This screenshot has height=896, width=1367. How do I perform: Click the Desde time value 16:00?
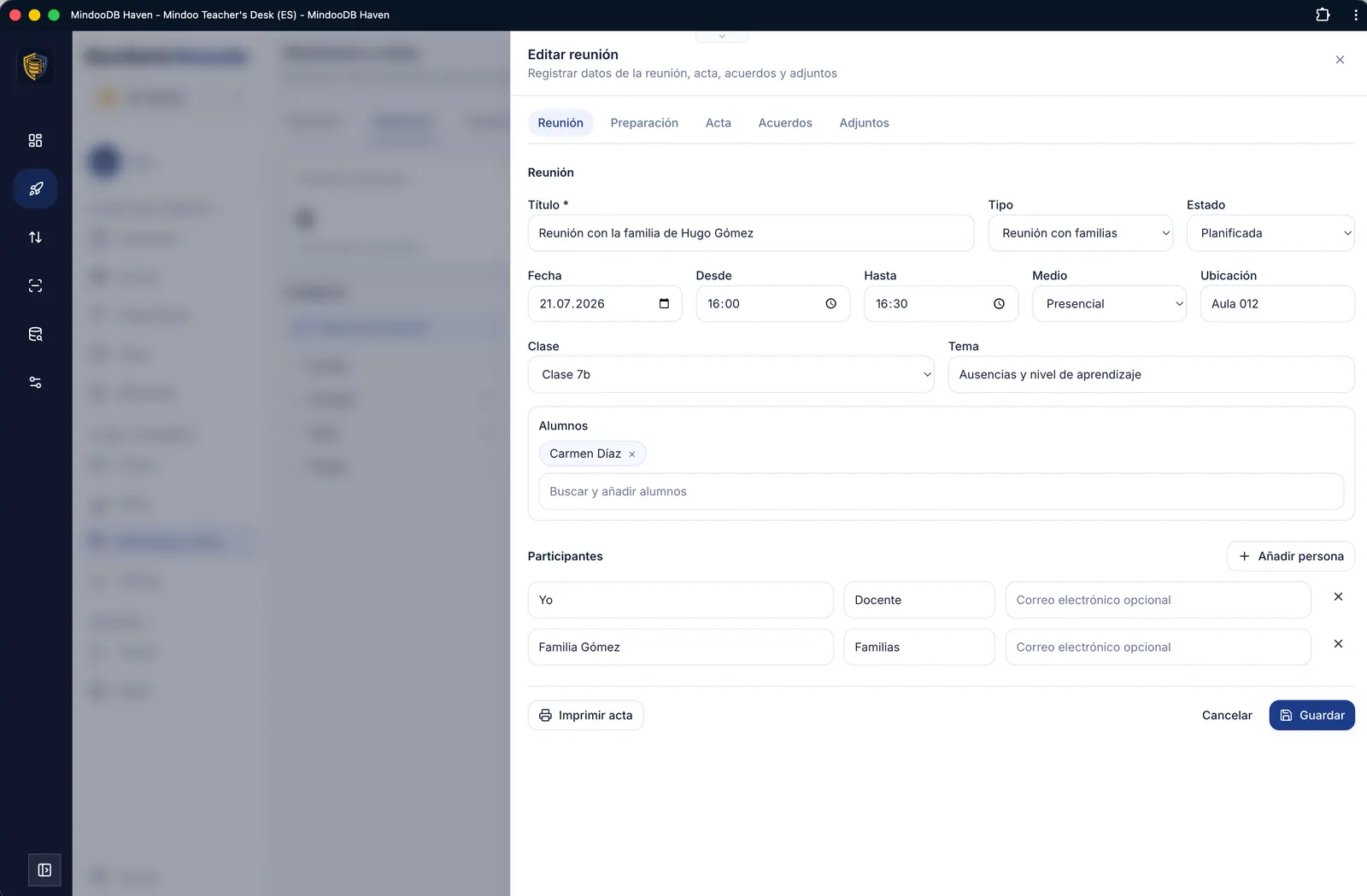(723, 304)
